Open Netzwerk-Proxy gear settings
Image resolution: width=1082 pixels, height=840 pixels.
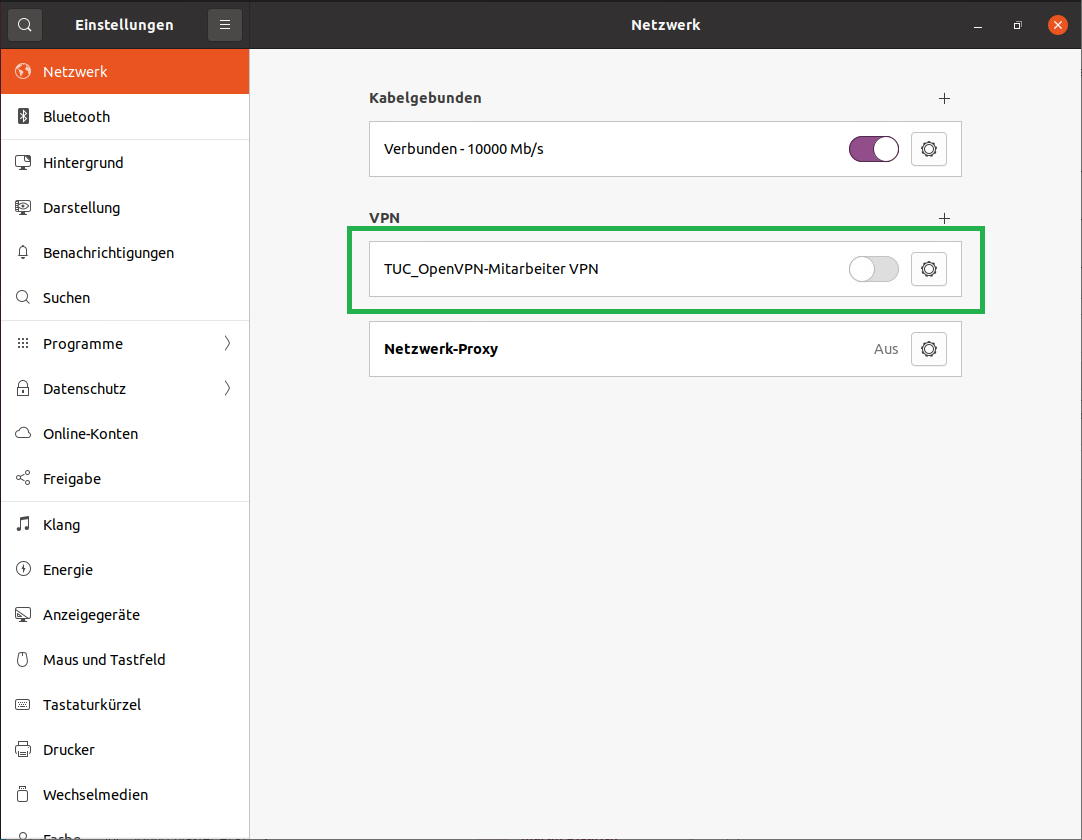coord(928,349)
